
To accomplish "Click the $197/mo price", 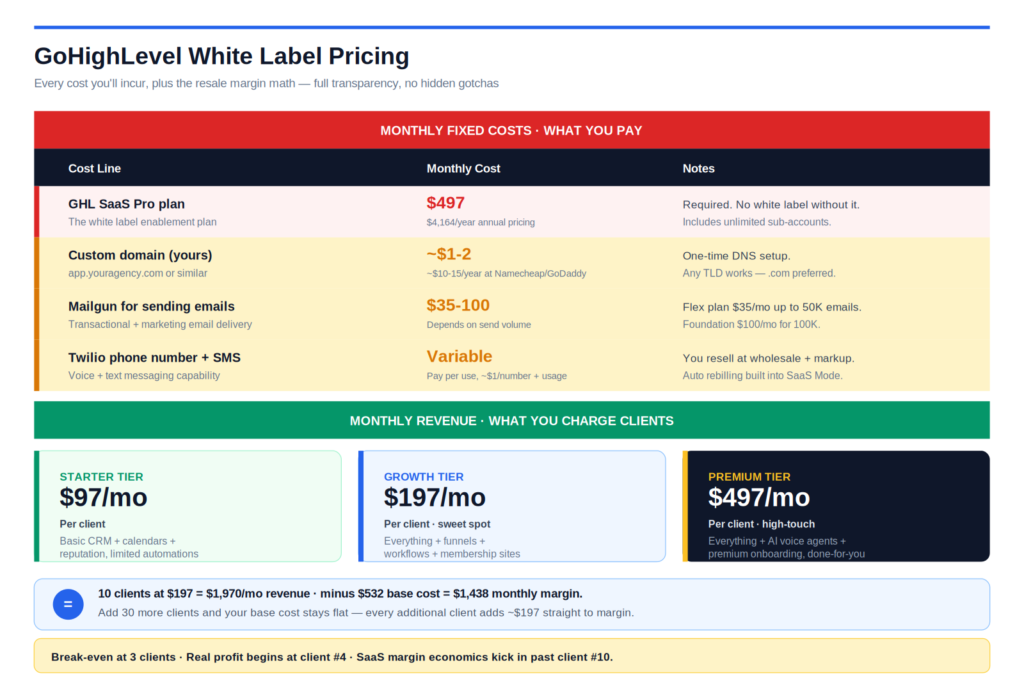I will 434,498.
